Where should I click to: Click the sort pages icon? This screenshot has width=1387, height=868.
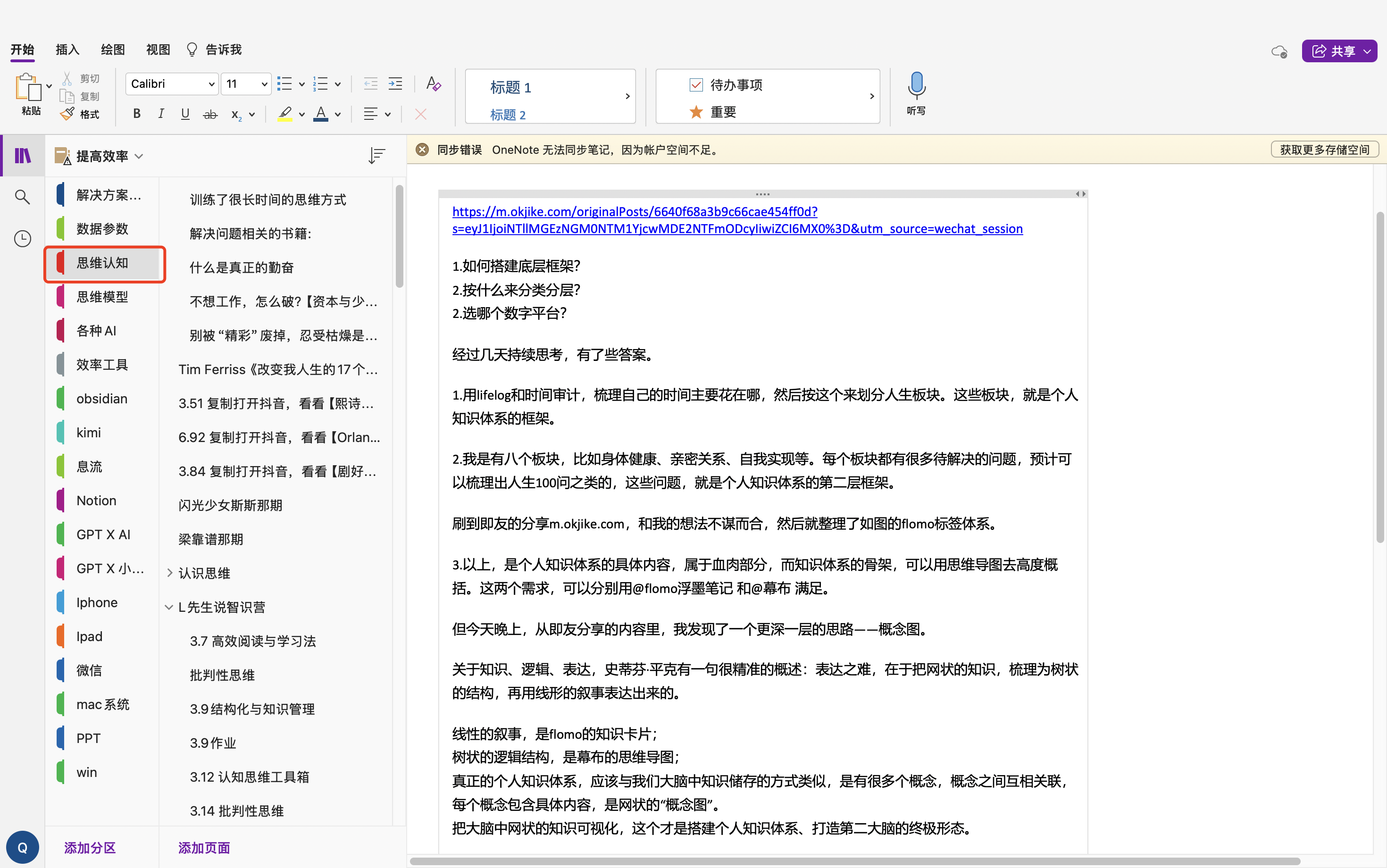pos(376,156)
